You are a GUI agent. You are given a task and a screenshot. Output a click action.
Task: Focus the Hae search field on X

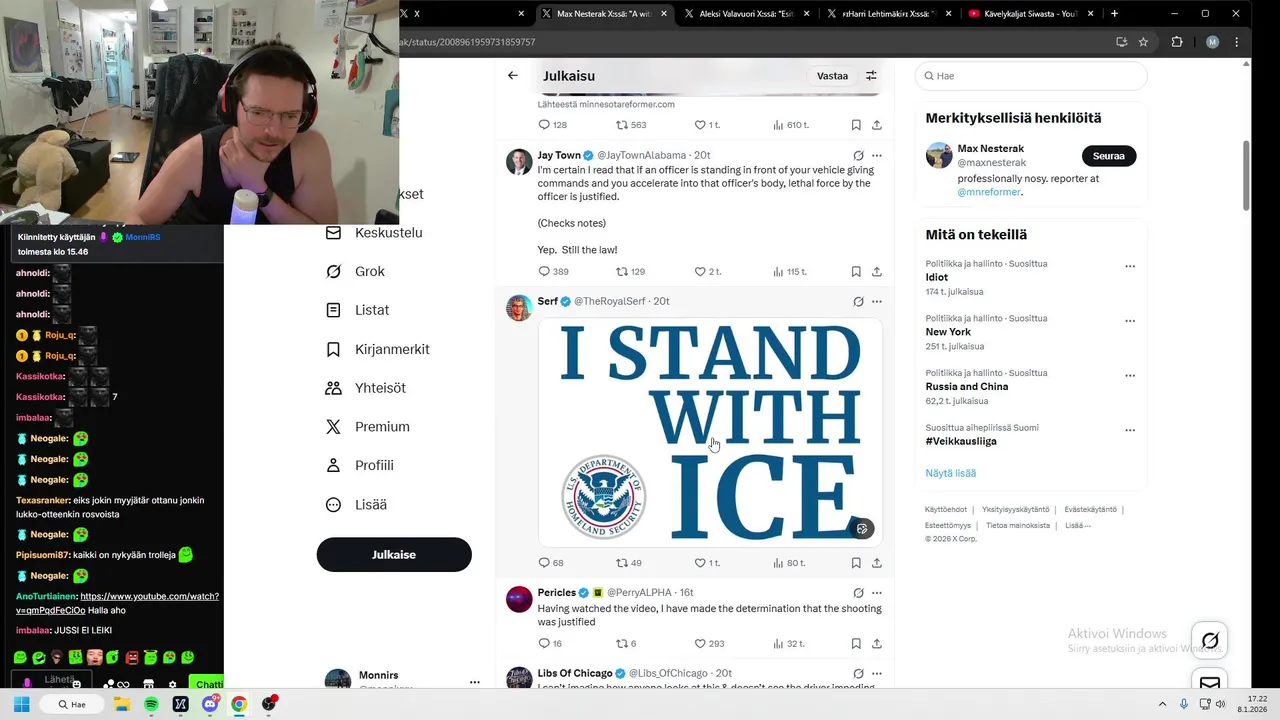[1031, 76]
